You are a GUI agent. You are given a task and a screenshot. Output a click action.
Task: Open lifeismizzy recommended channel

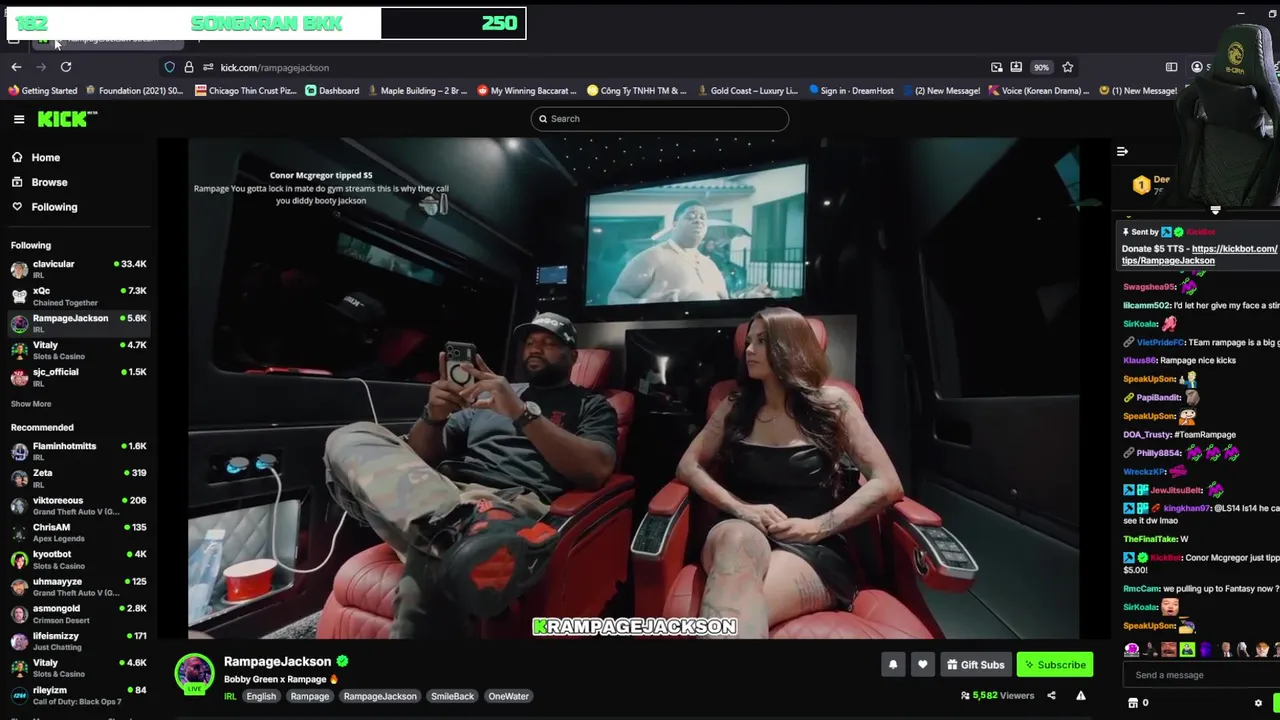[78, 640]
